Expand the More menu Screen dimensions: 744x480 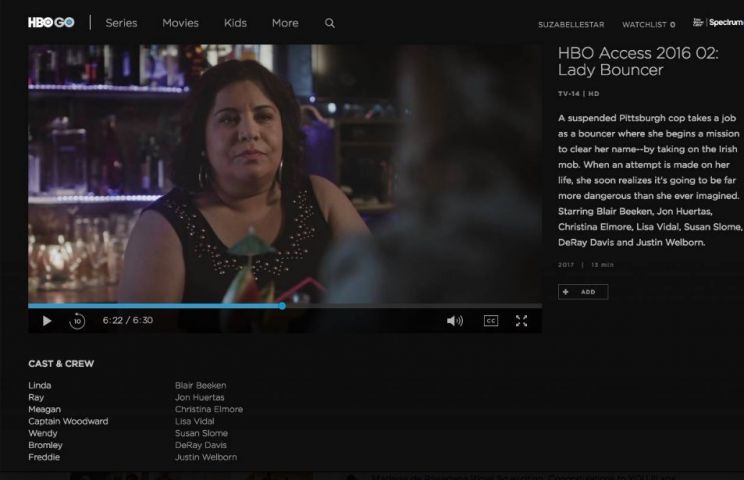coord(285,23)
